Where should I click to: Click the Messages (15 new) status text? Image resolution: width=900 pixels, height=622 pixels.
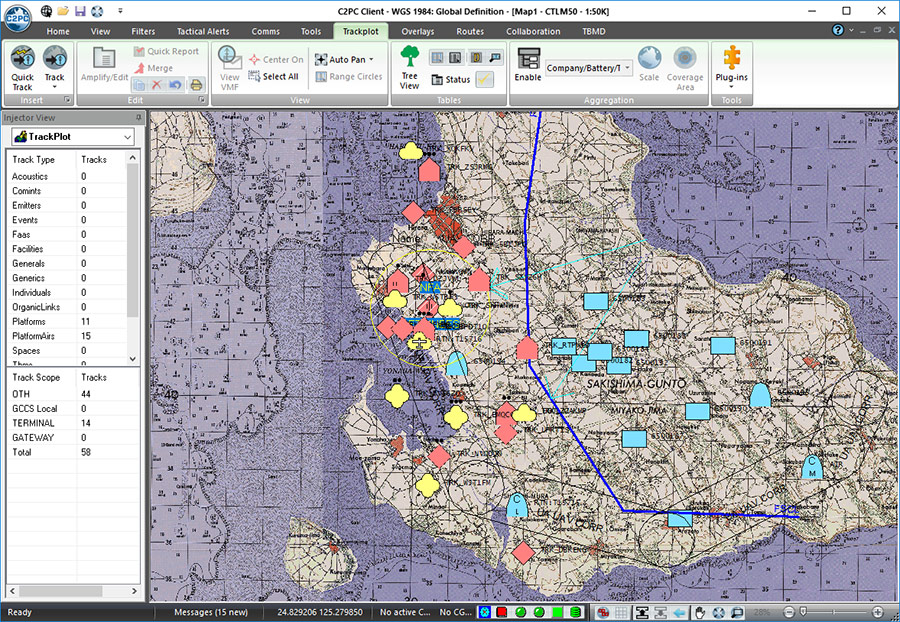point(210,612)
